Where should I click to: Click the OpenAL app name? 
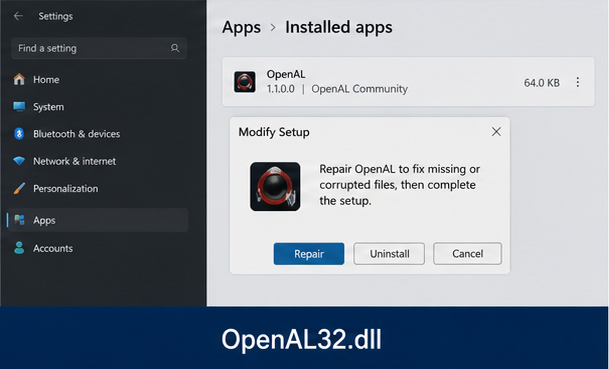[x=285, y=74]
